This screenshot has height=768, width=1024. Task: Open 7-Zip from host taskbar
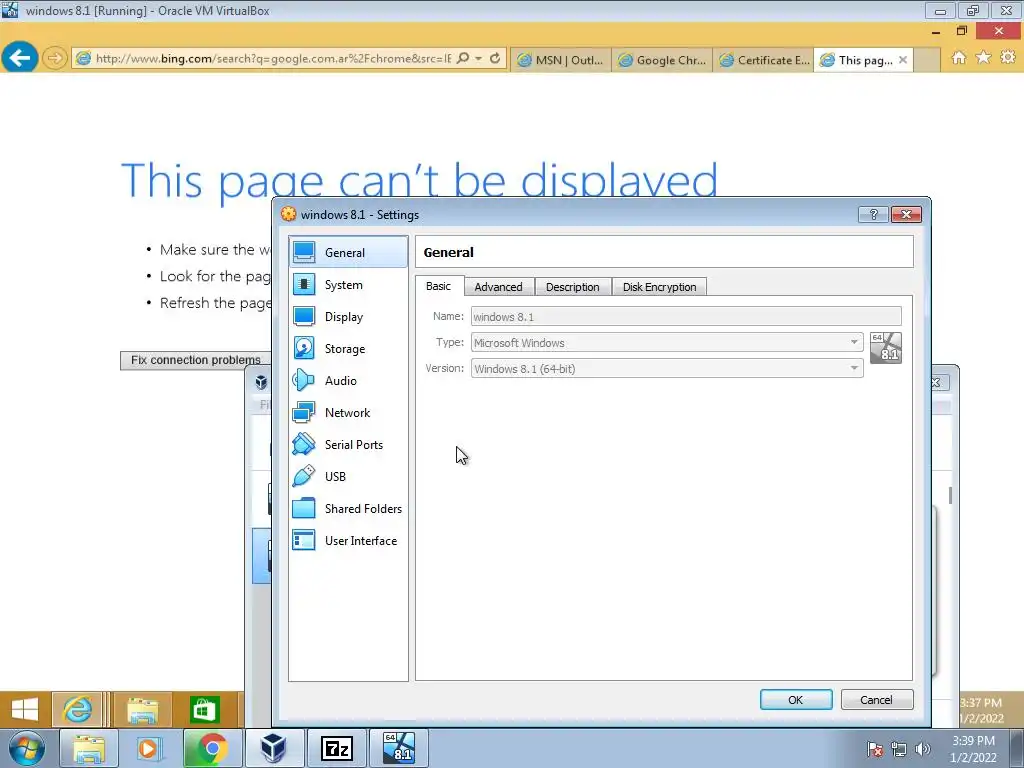[x=336, y=748]
